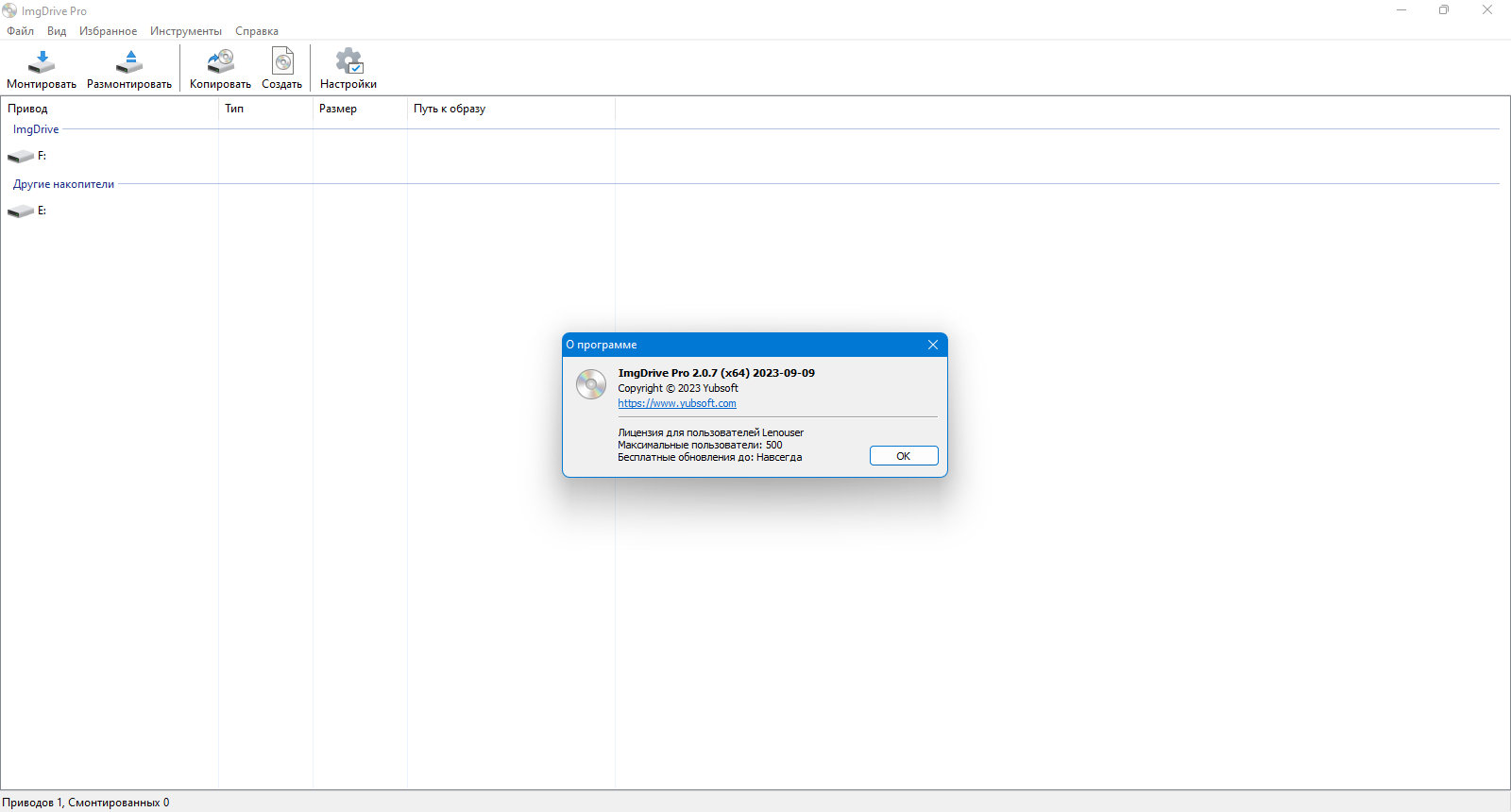Open the Избранное menu
The width and height of the screenshot is (1511, 812).
pos(108,31)
